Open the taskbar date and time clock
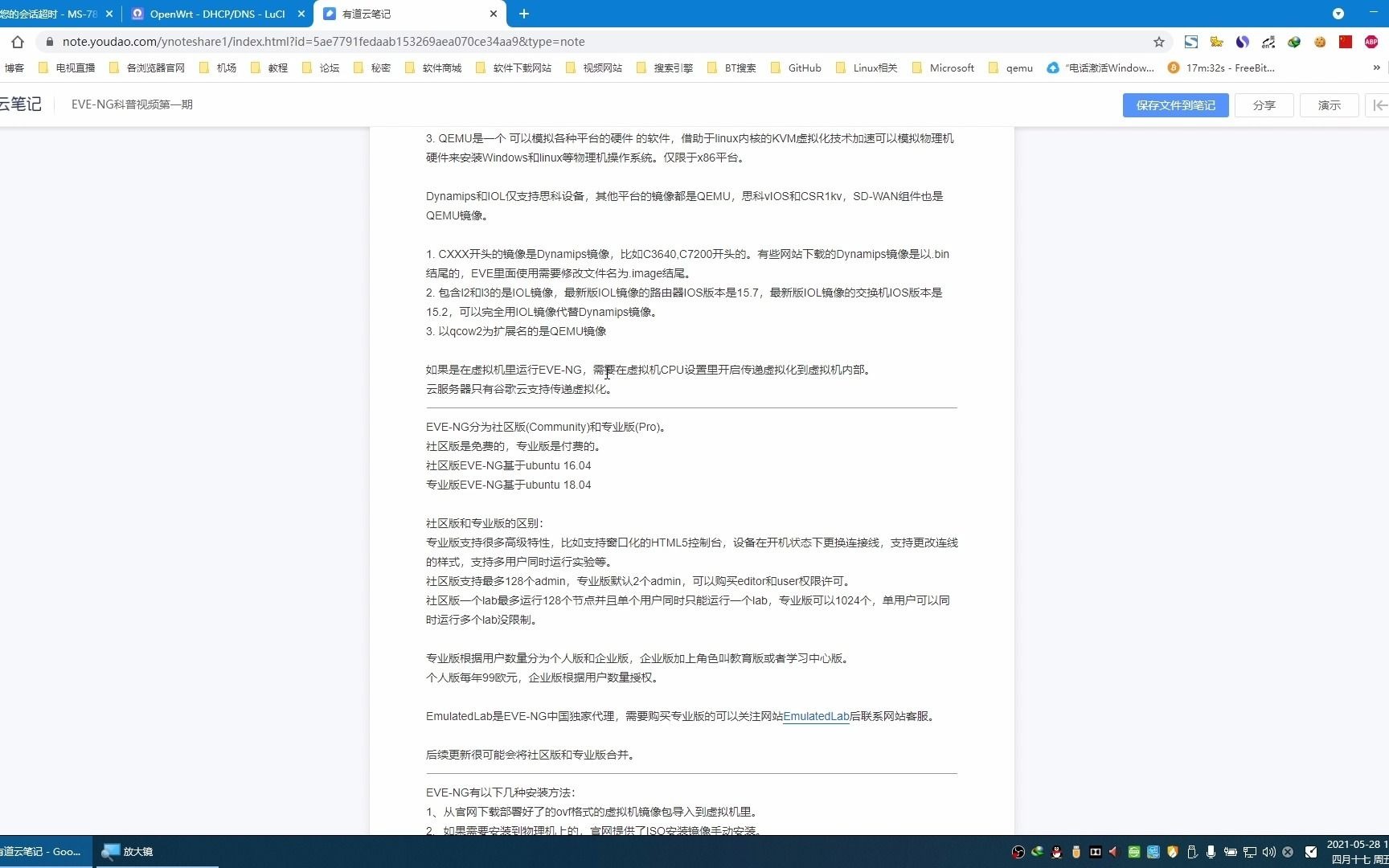The width and height of the screenshot is (1389, 868). tap(1357, 852)
